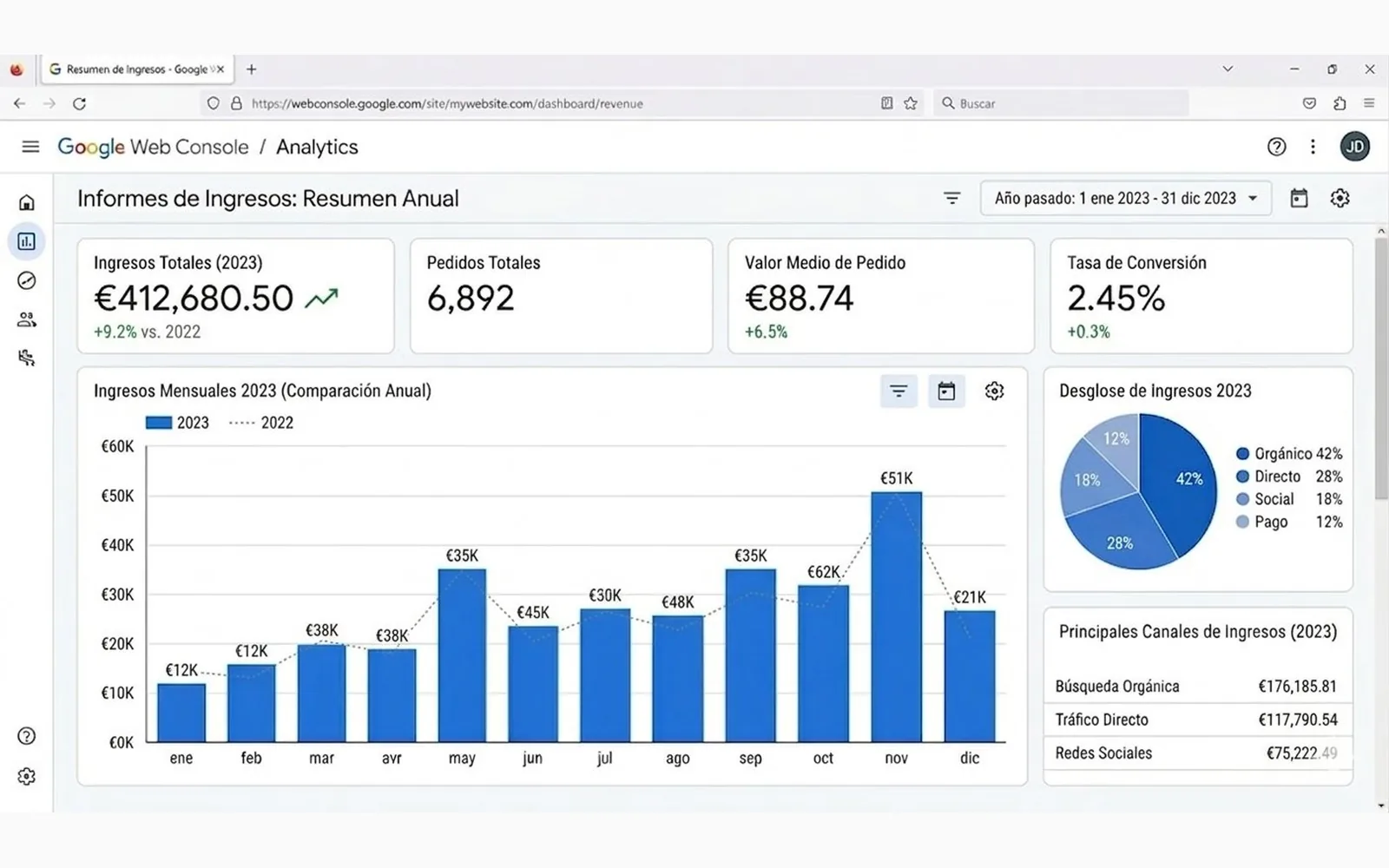Image resolution: width=1389 pixels, height=868 pixels.
Task: Reload the page
Action: click(x=79, y=103)
